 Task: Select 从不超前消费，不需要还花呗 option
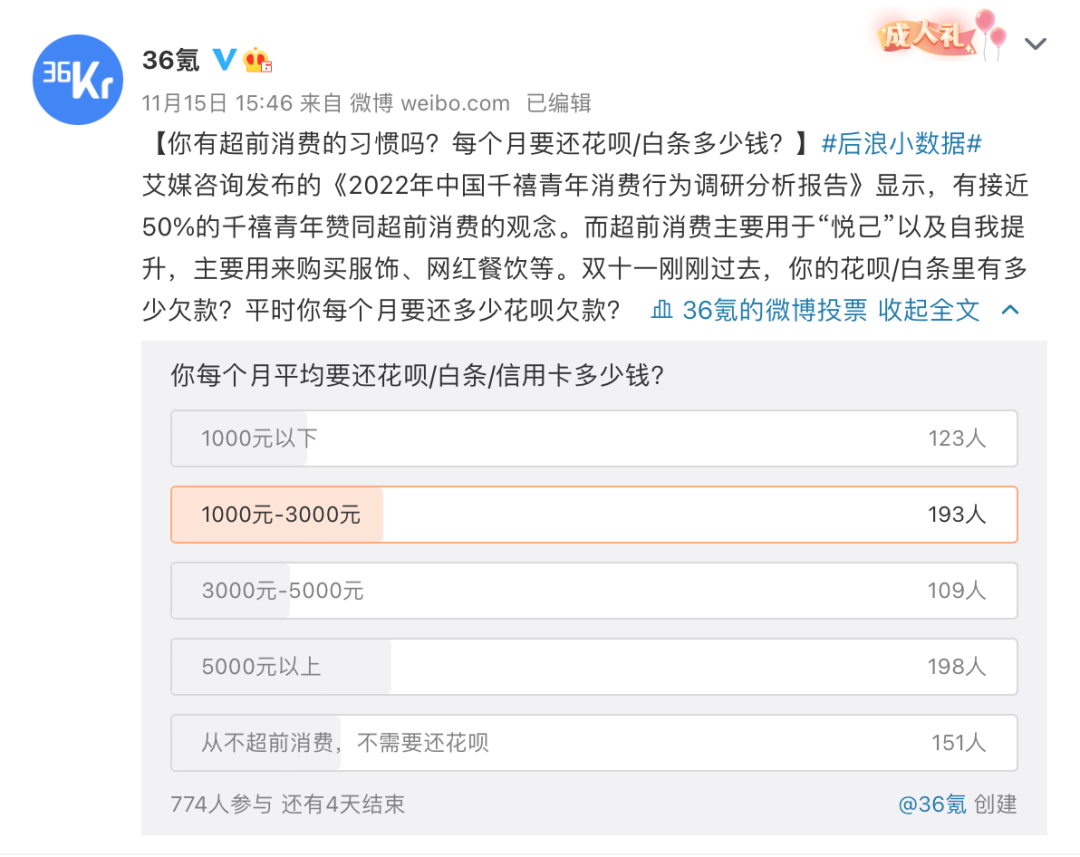pos(594,742)
